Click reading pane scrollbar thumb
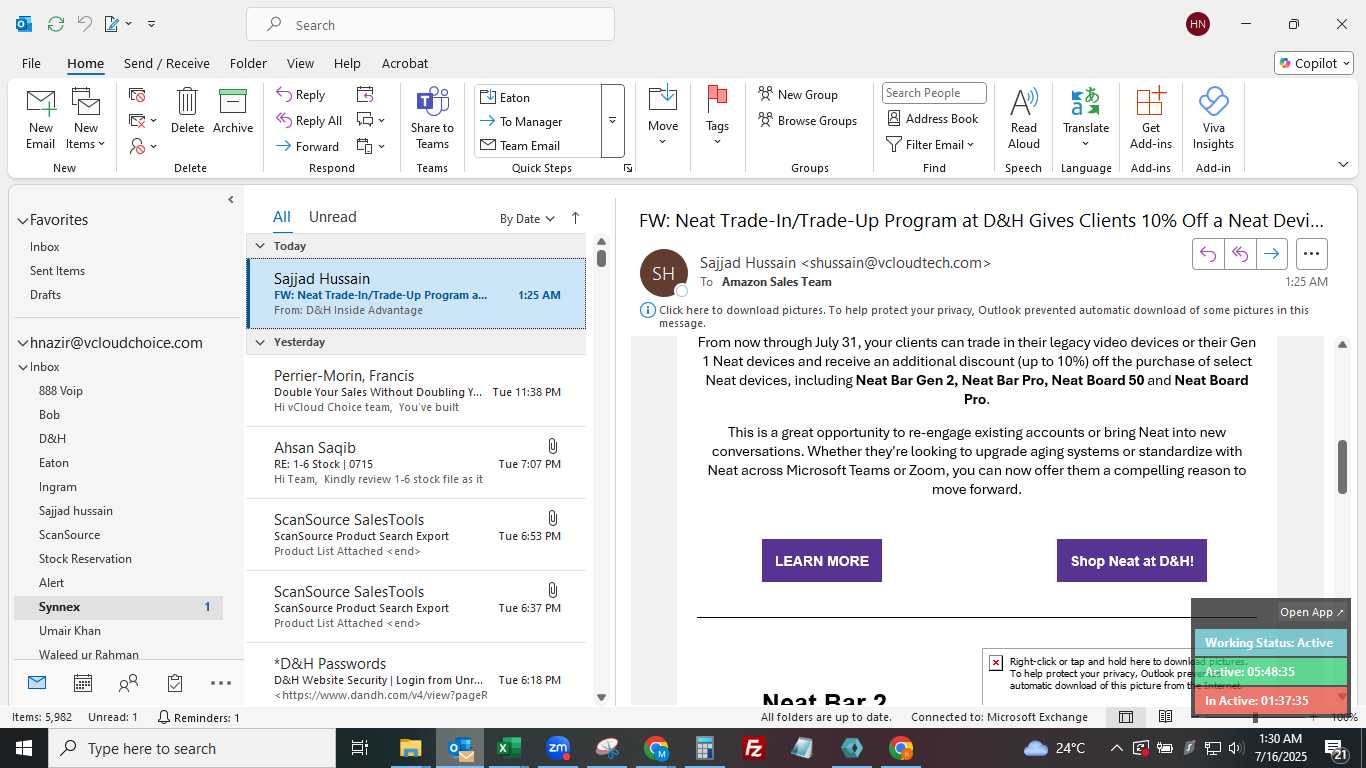The width and height of the screenshot is (1366, 768). tap(1343, 467)
